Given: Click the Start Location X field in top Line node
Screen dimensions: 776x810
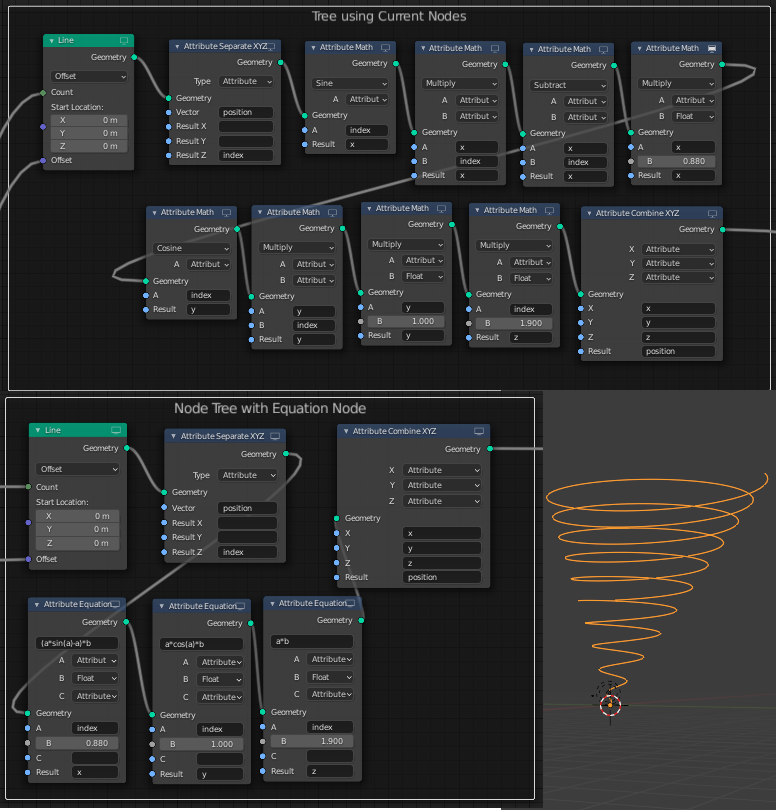Looking at the screenshot, I should [89, 120].
